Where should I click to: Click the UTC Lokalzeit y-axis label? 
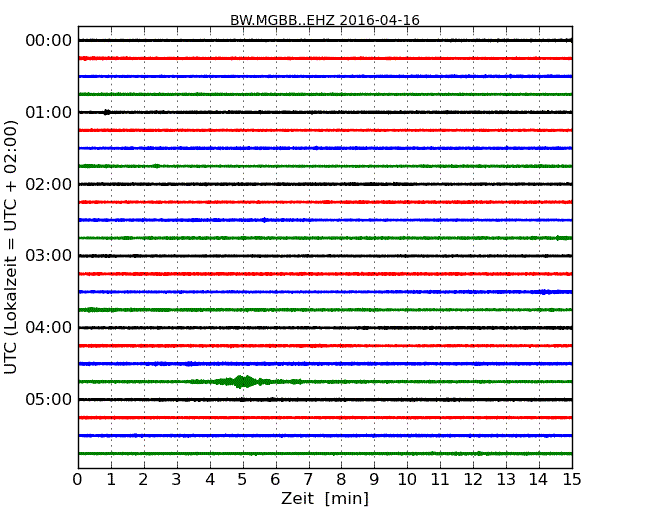[x=11, y=247]
